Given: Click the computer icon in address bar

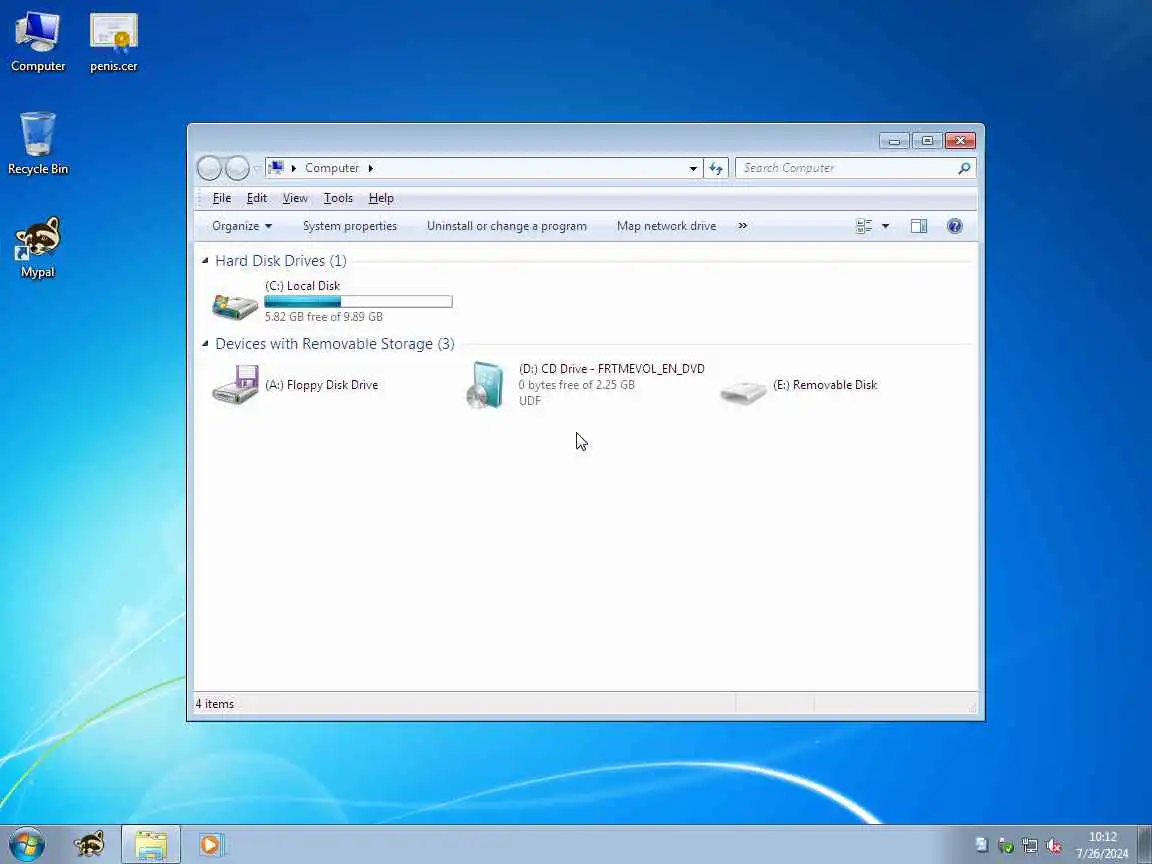Looking at the screenshot, I should coord(276,168).
